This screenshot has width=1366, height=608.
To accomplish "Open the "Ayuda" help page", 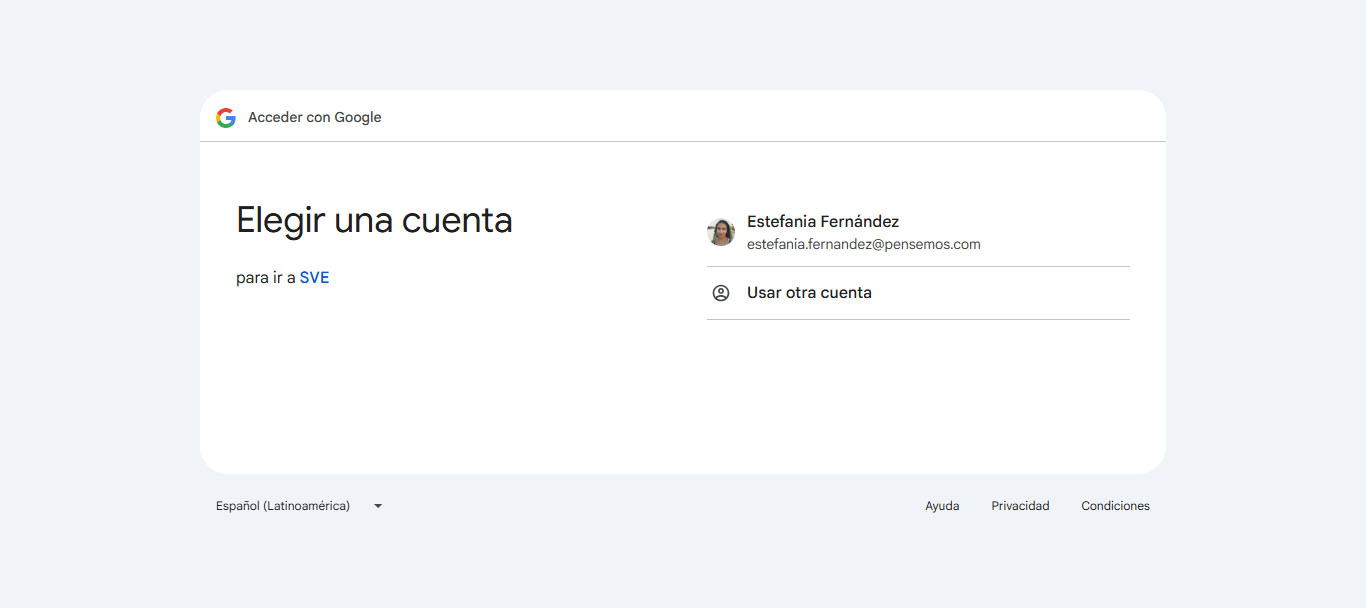I will [942, 506].
